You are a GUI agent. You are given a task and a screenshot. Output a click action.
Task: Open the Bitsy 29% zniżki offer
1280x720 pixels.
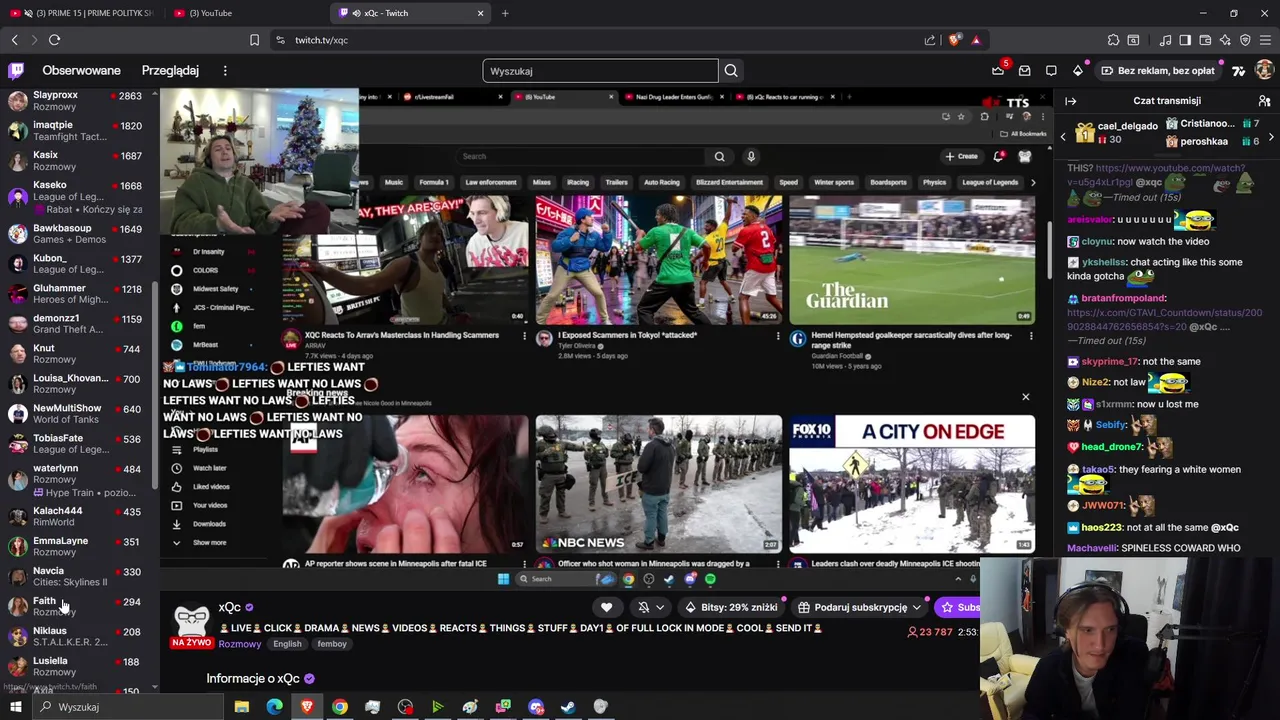click(x=731, y=607)
